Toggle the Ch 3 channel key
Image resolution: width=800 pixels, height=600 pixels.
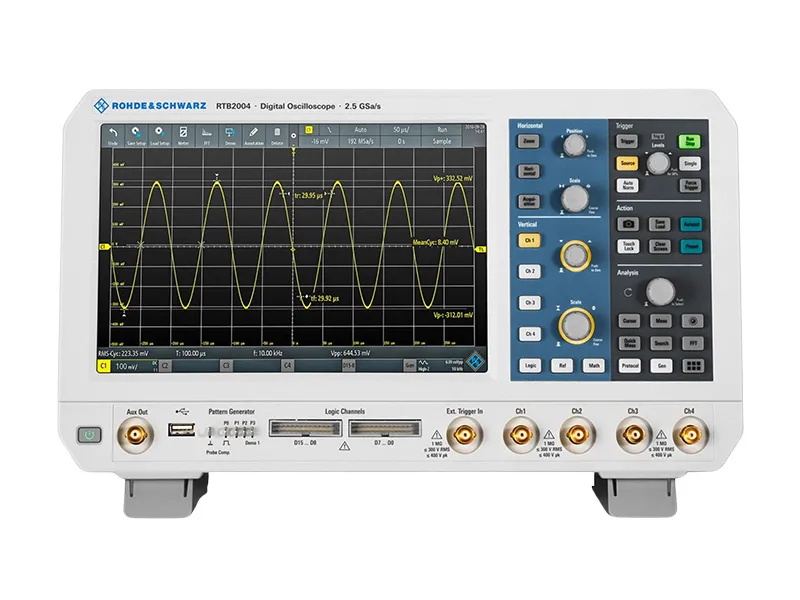pos(530,303)
